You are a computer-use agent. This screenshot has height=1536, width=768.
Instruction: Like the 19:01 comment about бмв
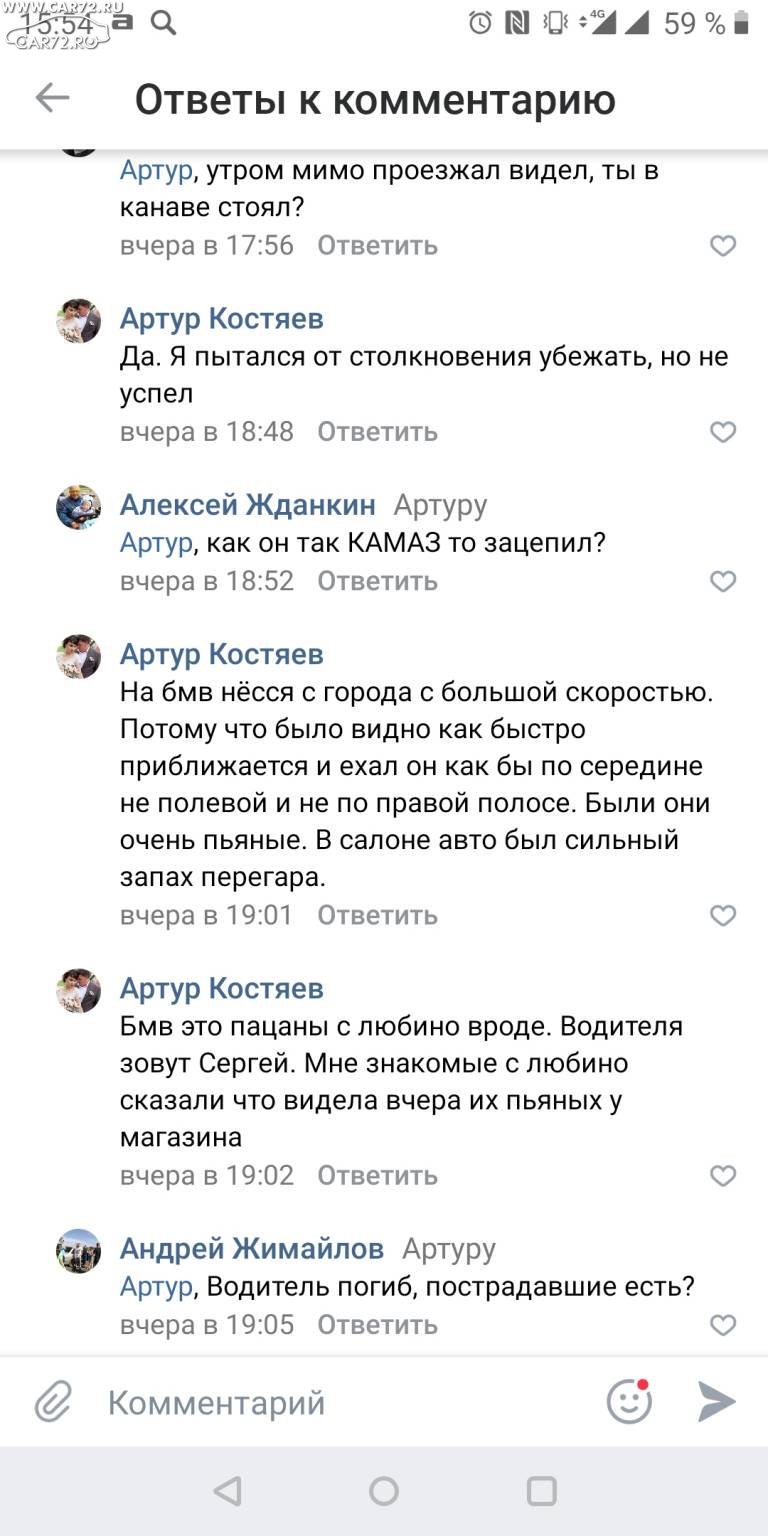click(723, 915)
